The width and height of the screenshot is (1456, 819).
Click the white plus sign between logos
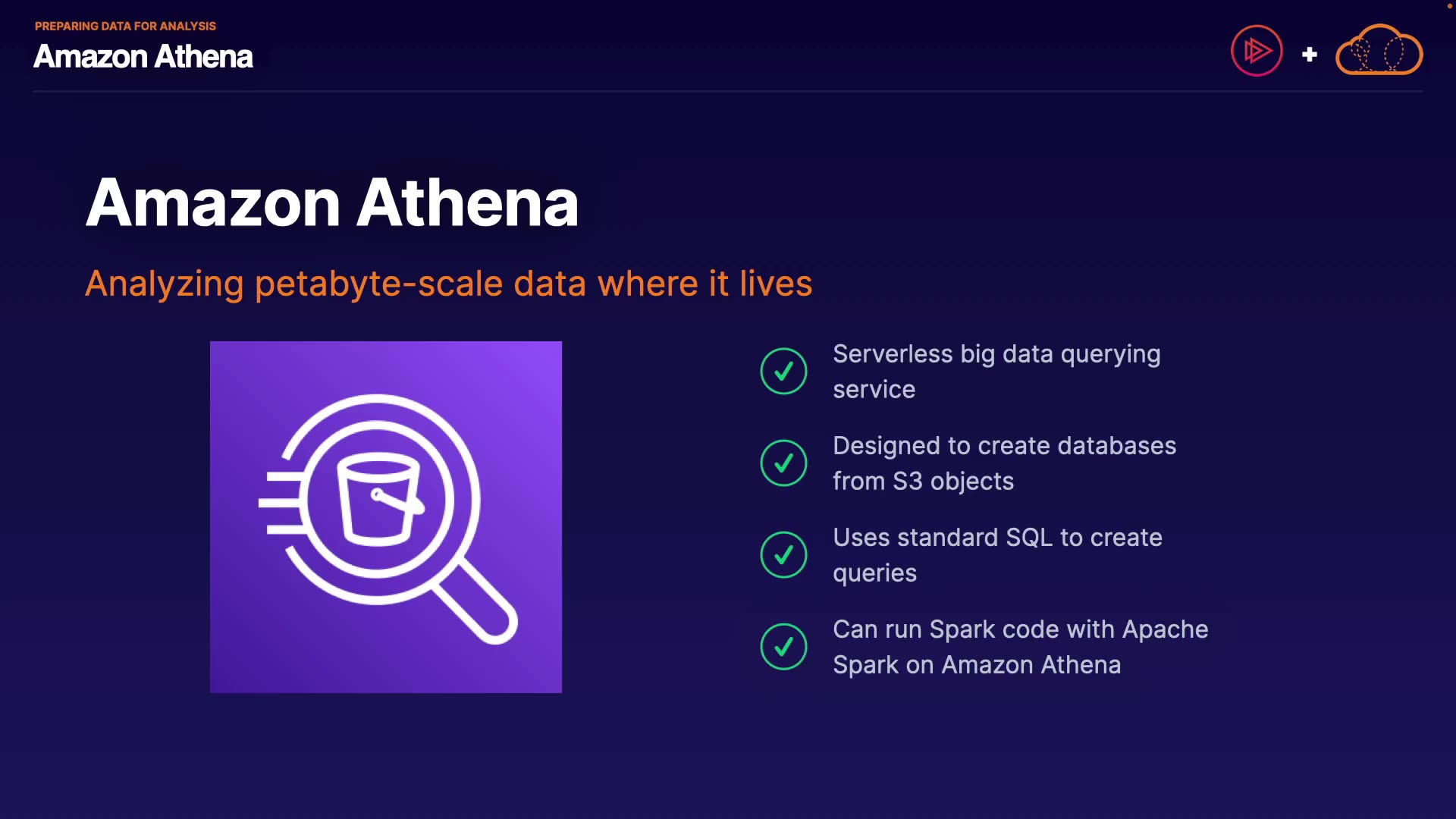click(1309, 55)
